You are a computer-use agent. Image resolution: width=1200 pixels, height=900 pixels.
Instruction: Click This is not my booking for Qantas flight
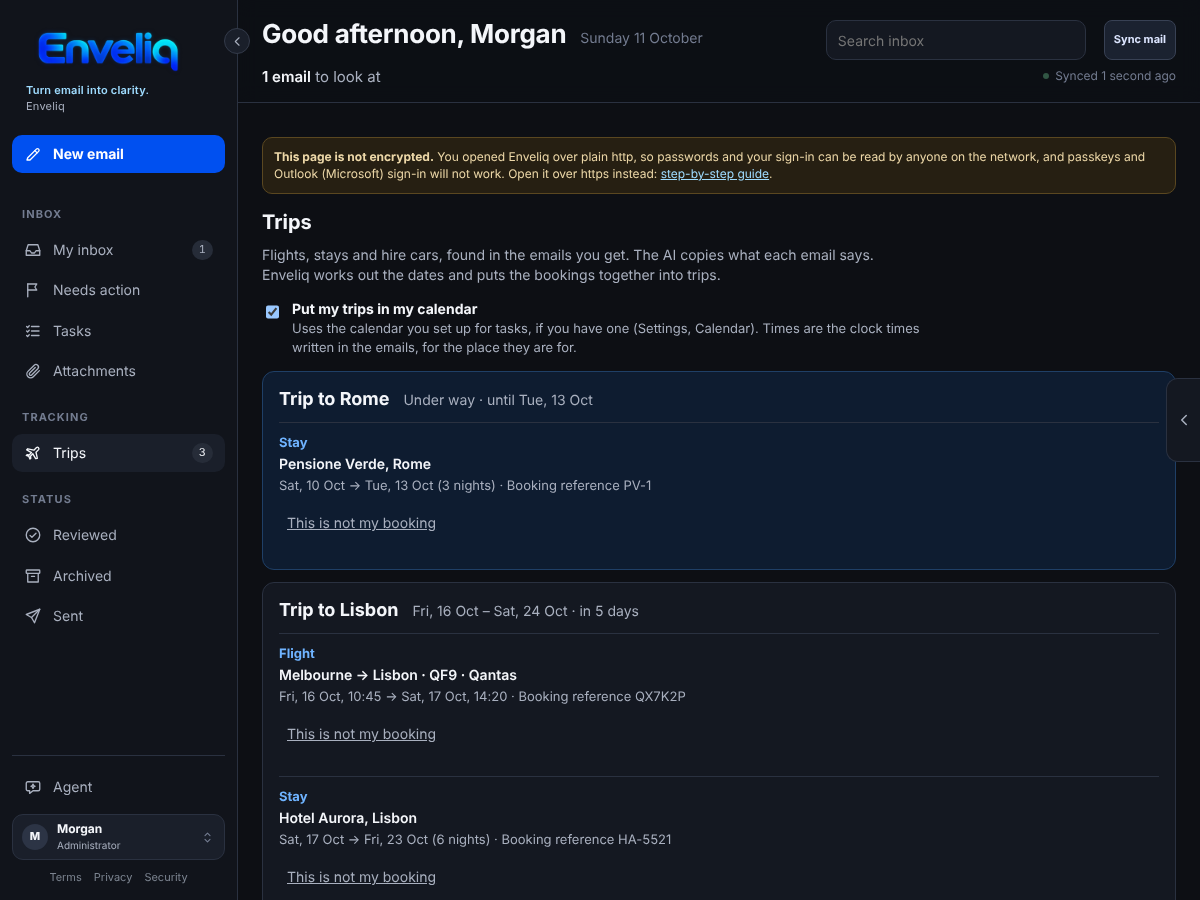coord(361,734)
